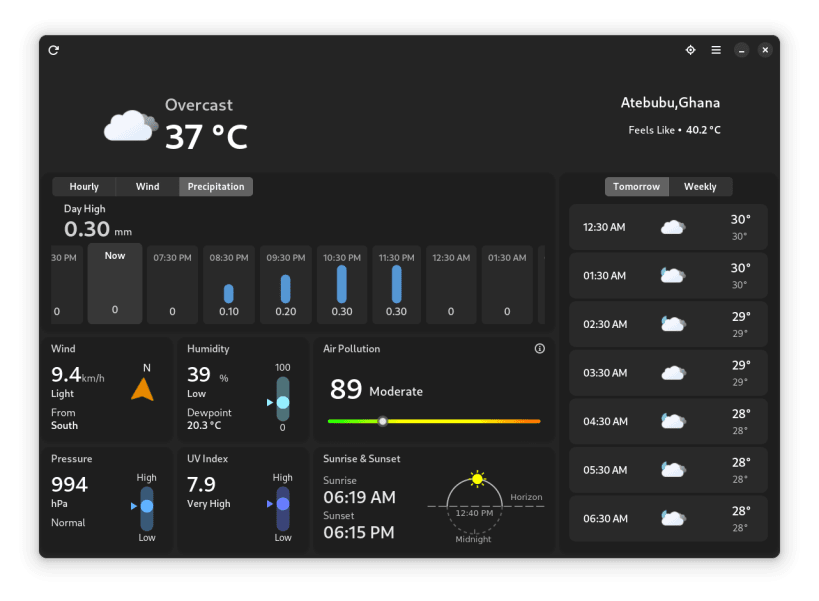Click the cloud icon in 02:30 AM forecast row
This screenshot has height=601, width=819.
click(x=673, y=324)
